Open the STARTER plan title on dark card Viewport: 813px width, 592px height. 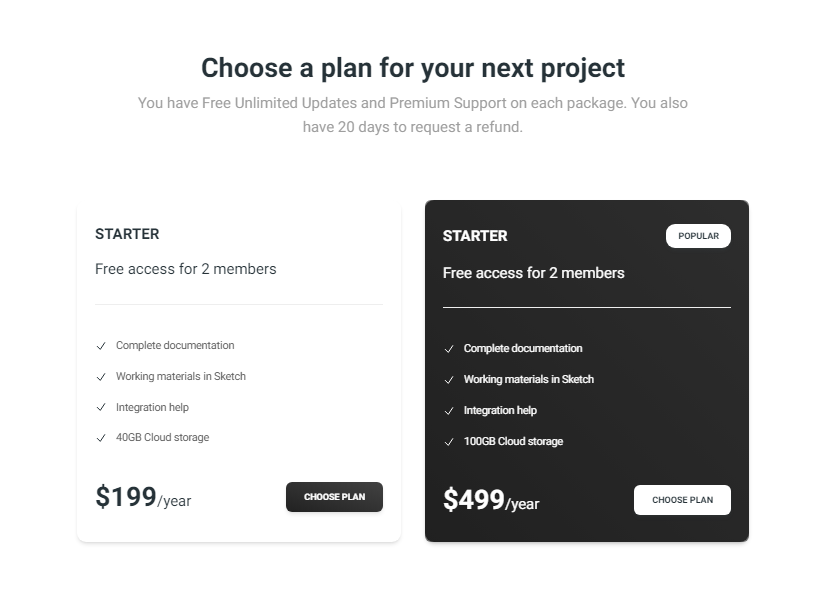(475, 236)
